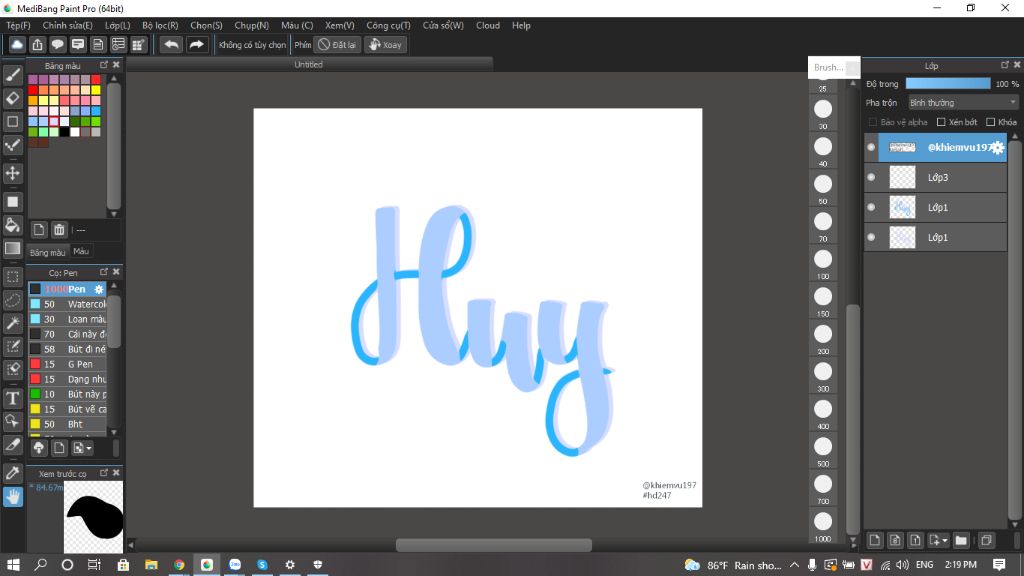Toggle visibility of layer Lớp3
The width and height of the screenshot is (1024, 576).
(x=871, y=177)
